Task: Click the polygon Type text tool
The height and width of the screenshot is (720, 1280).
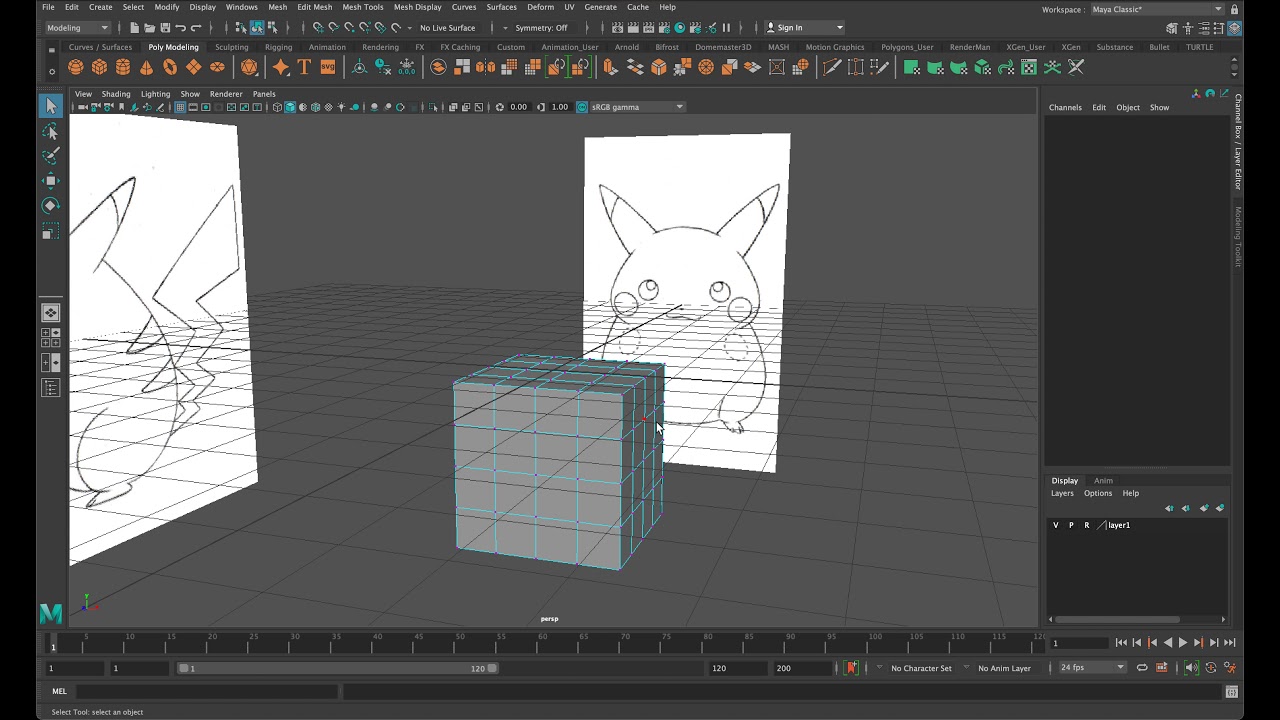Action: click(x=304, y=67)
